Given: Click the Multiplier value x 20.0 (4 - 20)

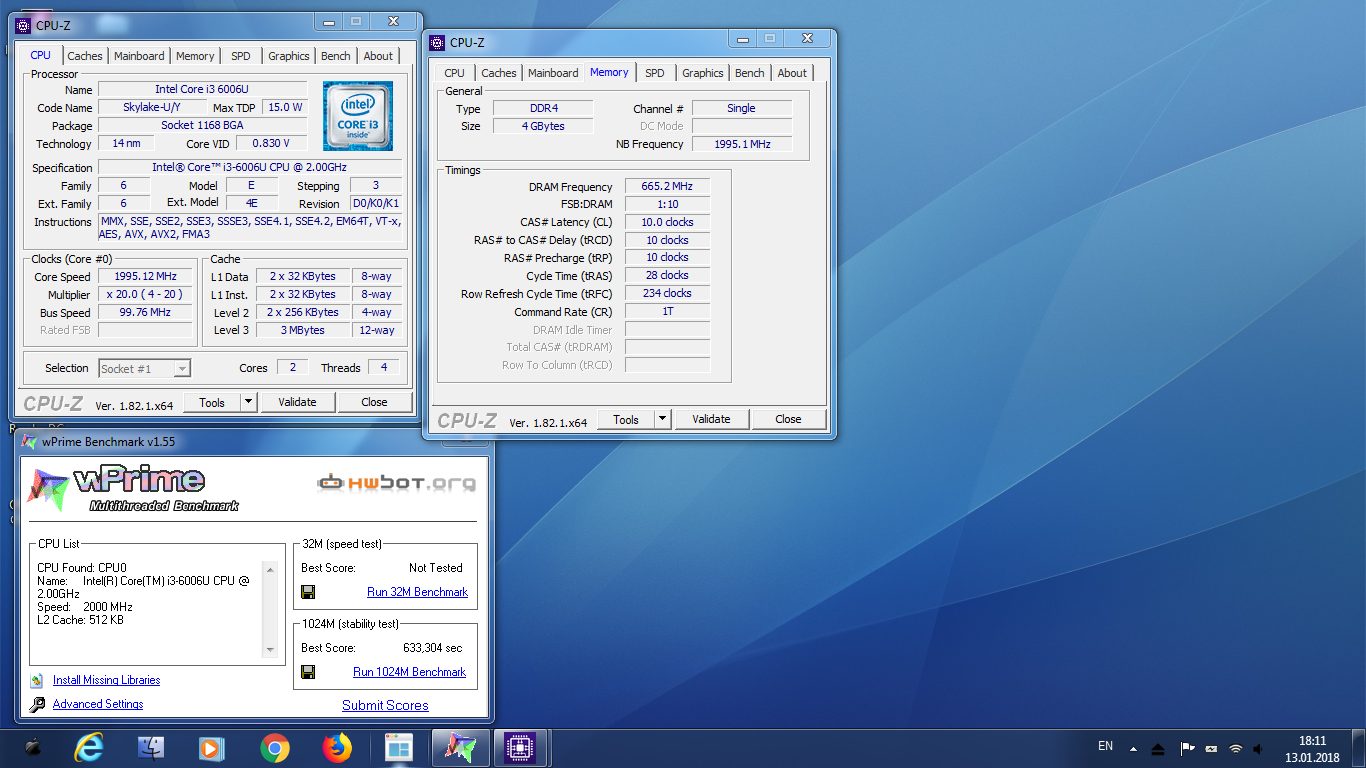Looking at the screenshot, I should click(145, 295).
